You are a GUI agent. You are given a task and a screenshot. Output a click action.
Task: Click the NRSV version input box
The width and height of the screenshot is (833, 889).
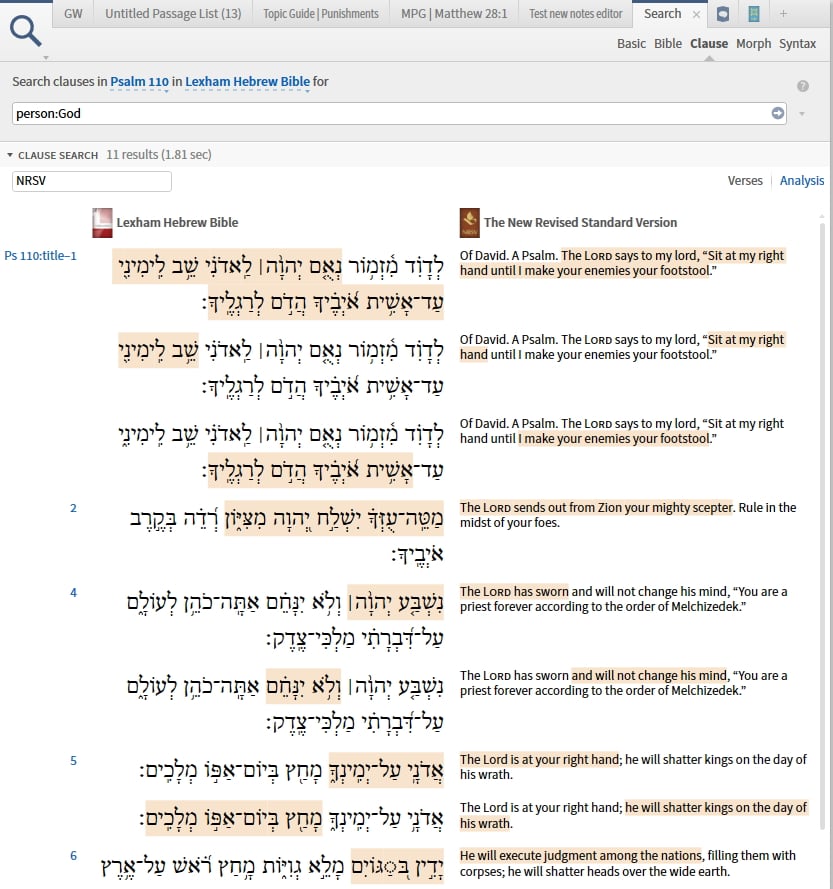pos(92,181)
